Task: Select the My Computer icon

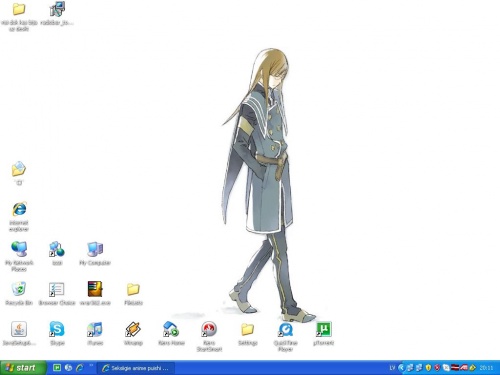Action: click(x=95, y=249)
